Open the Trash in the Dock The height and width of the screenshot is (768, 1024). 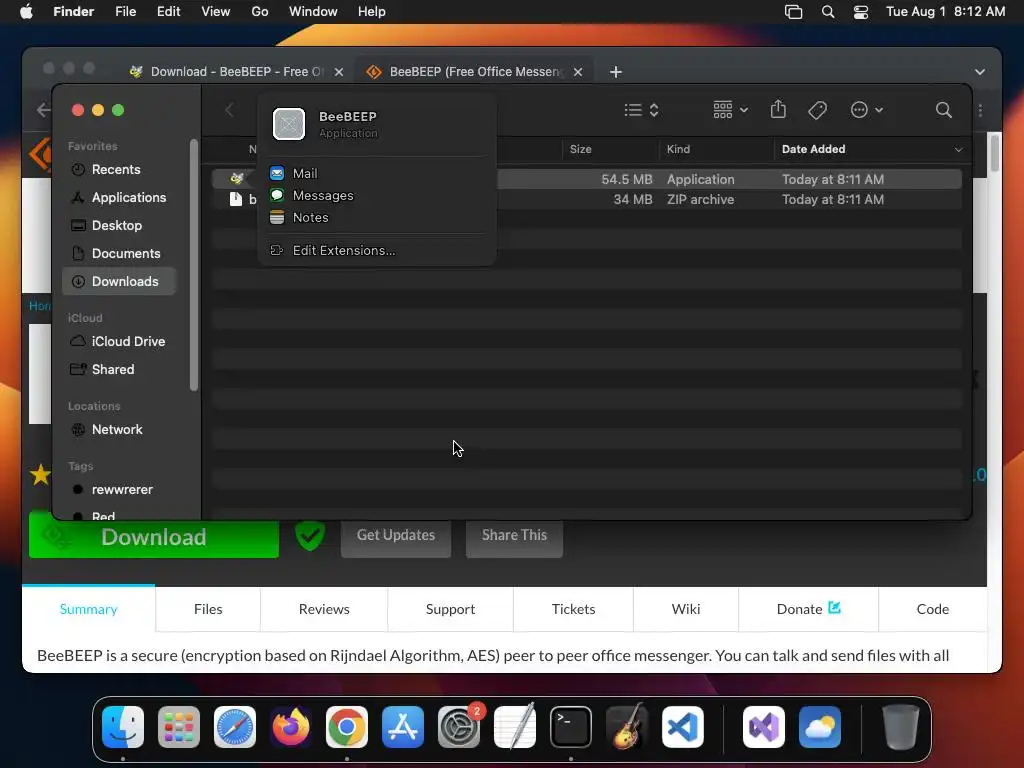[x=901, y=727]
